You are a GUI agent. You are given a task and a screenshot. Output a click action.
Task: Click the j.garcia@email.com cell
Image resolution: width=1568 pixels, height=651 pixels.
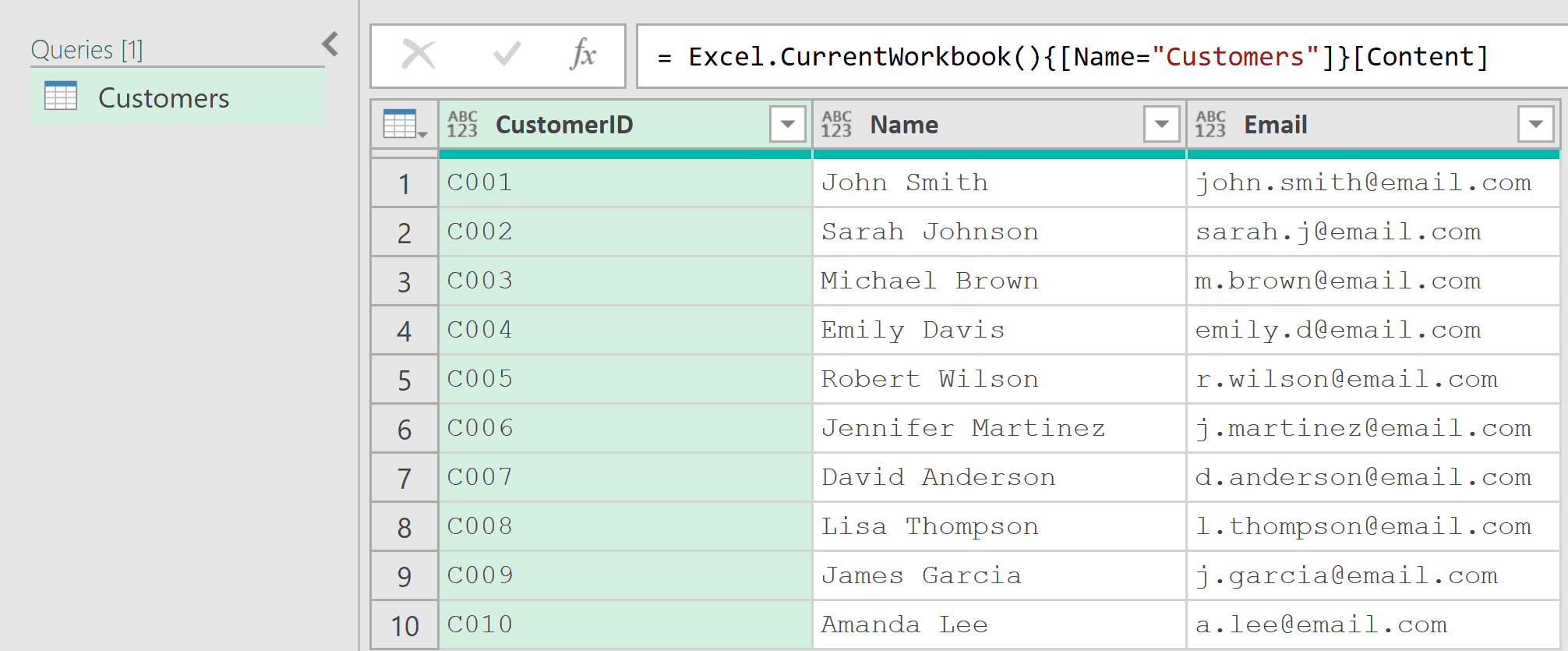click(x=1373, y=576)
